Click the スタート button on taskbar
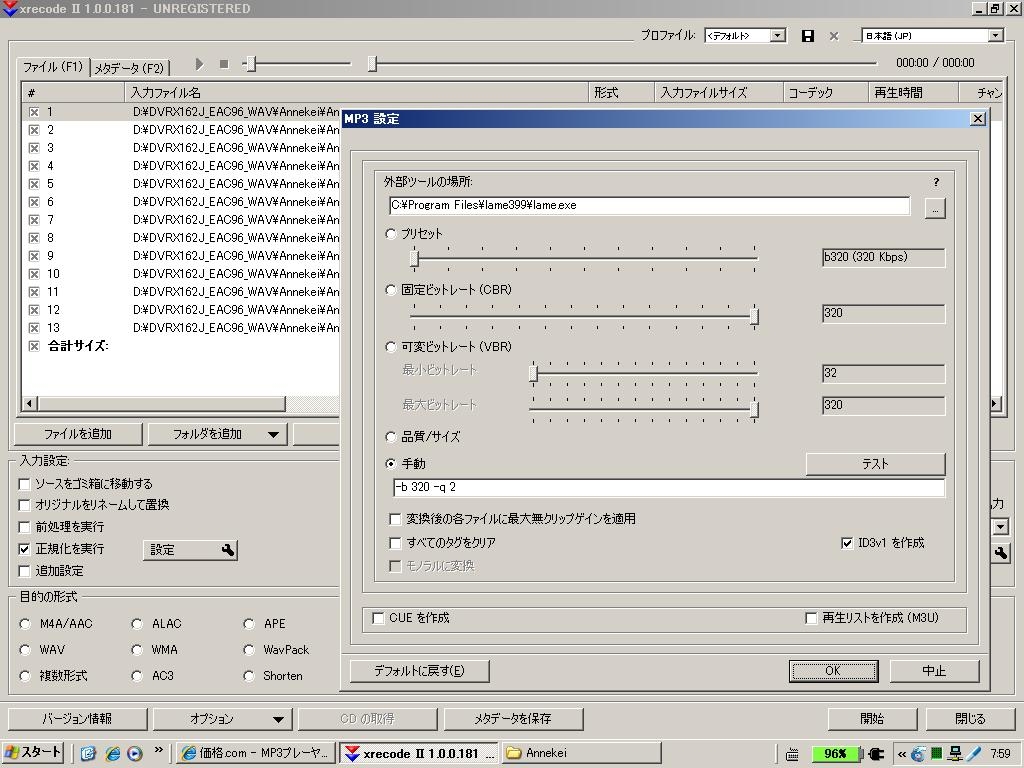This screenshot has width=1024, height=768. coord(33,753)
